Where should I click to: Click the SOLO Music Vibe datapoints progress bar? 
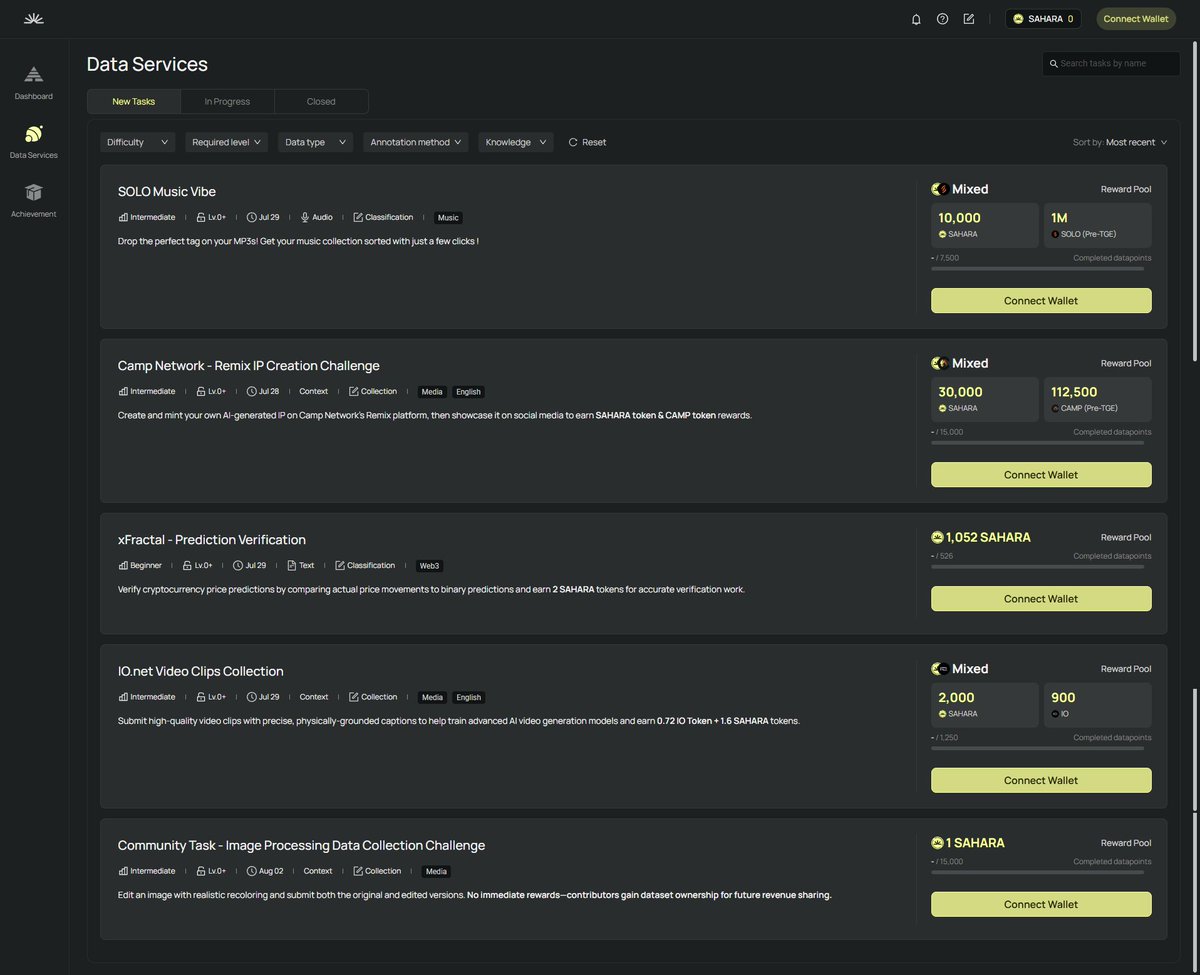point(1038,268)
